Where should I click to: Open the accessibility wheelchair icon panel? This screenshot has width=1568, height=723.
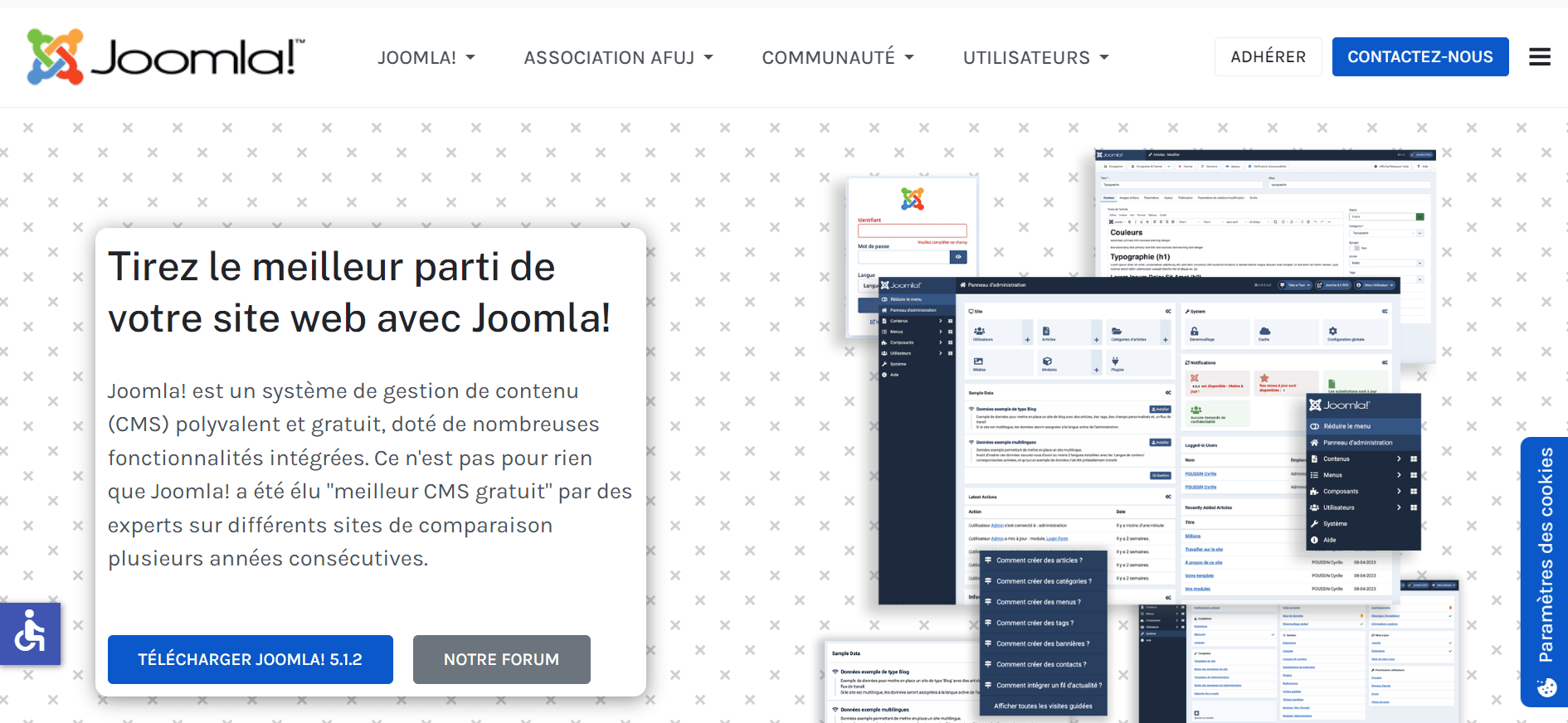(x=30, y=633)
